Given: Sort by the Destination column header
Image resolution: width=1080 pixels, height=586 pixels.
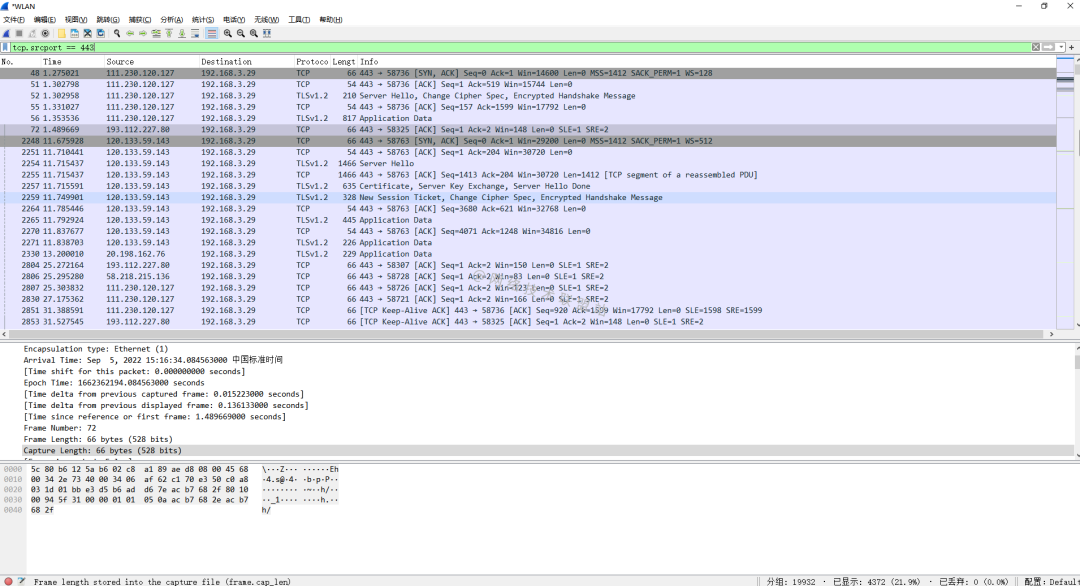Looking at the screenshot, I should (246, 61).
